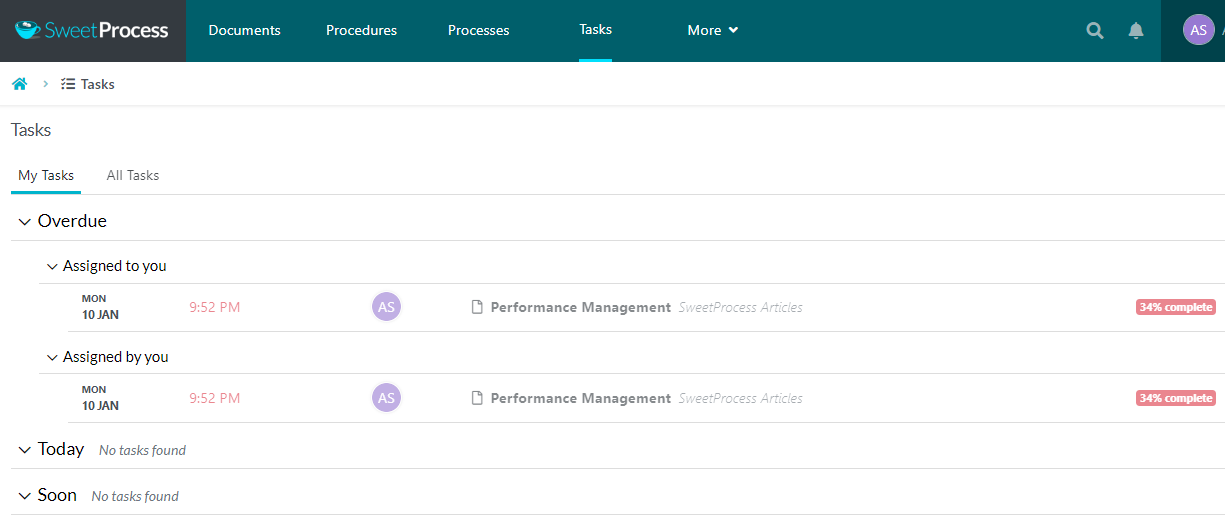1225x527 pixels.
Task: Switch to the All Tasks tab
Action: point(133,175)
